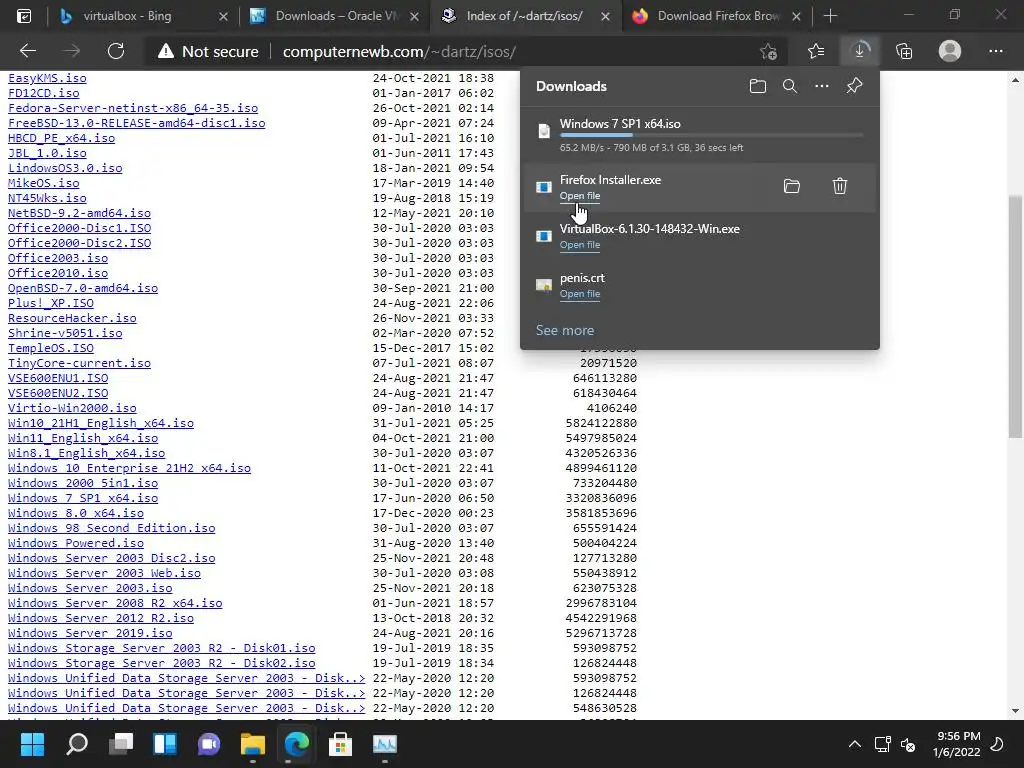
Task: Close the Download Firefox Browser tab
Action: (796, 16)
